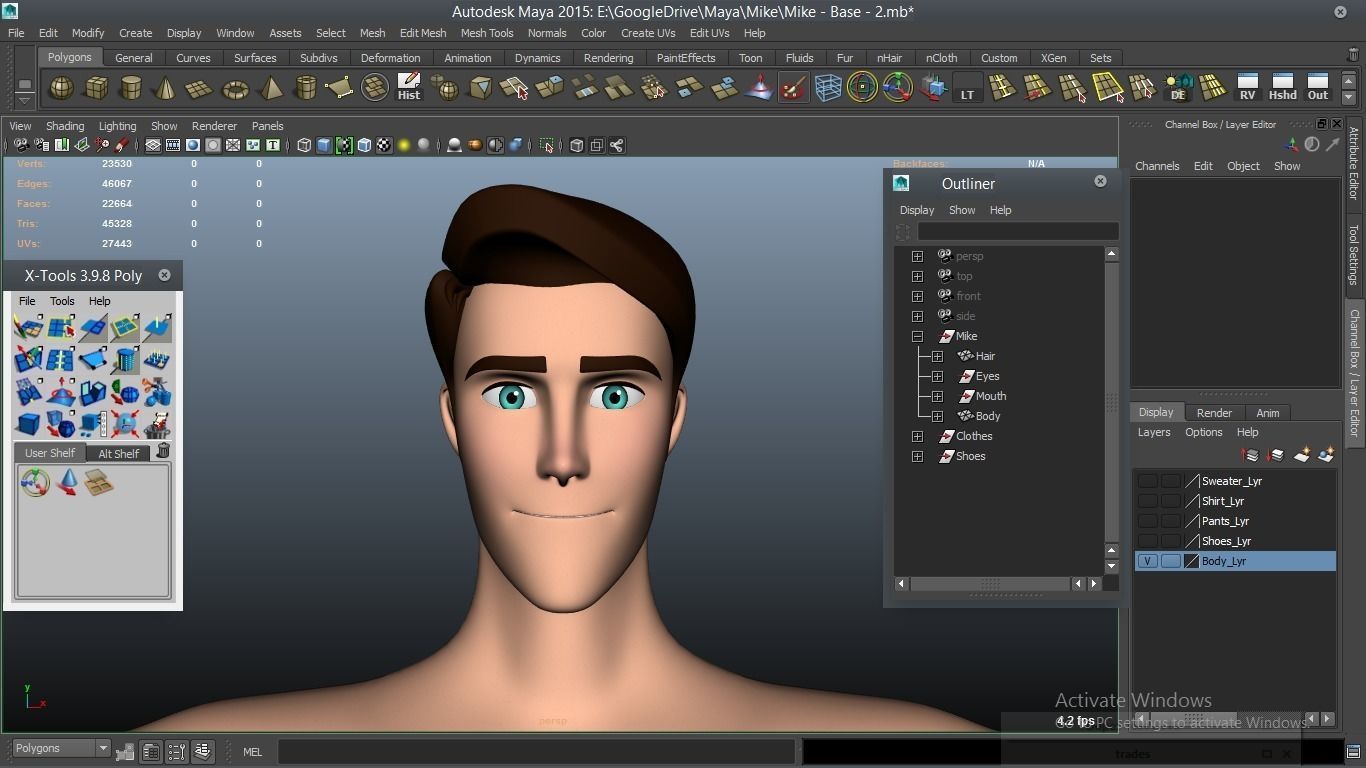Screen dimensions: 1366x768
Task: Create a polygon Cone from the shelf
Action: (x=165, y=88)
